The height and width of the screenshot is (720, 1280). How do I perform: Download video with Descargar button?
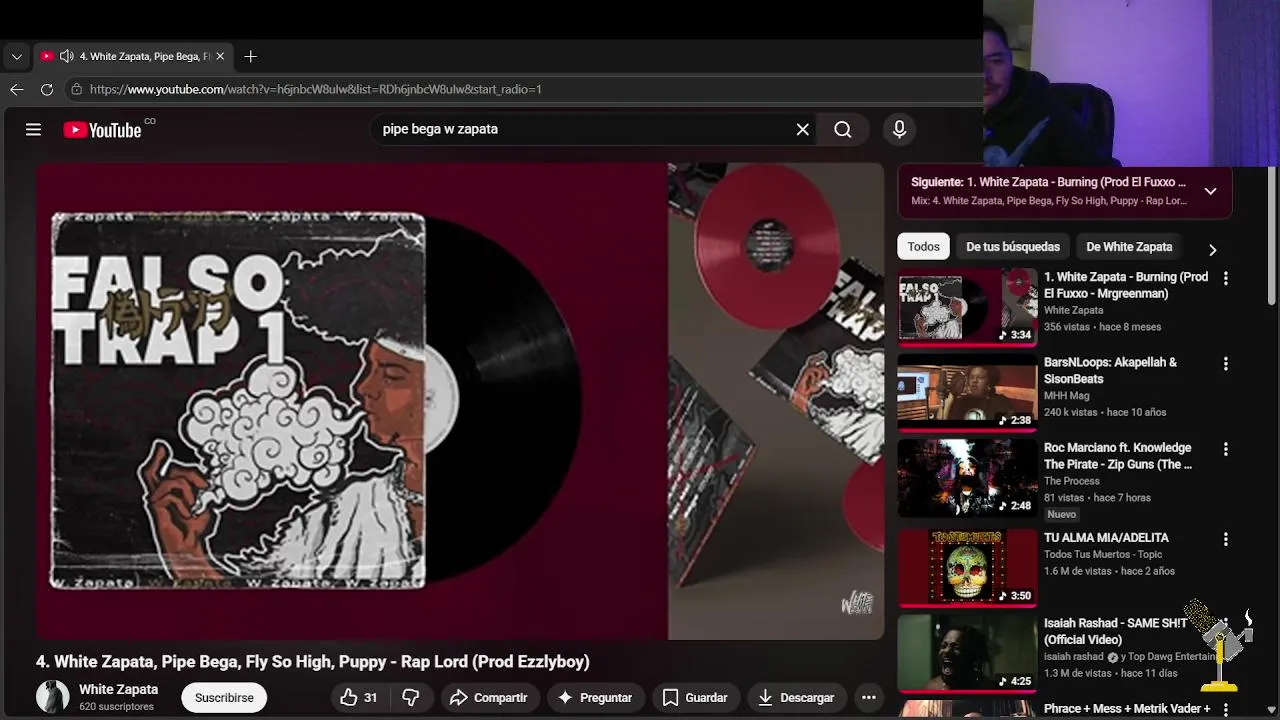(x=796, y=698)
